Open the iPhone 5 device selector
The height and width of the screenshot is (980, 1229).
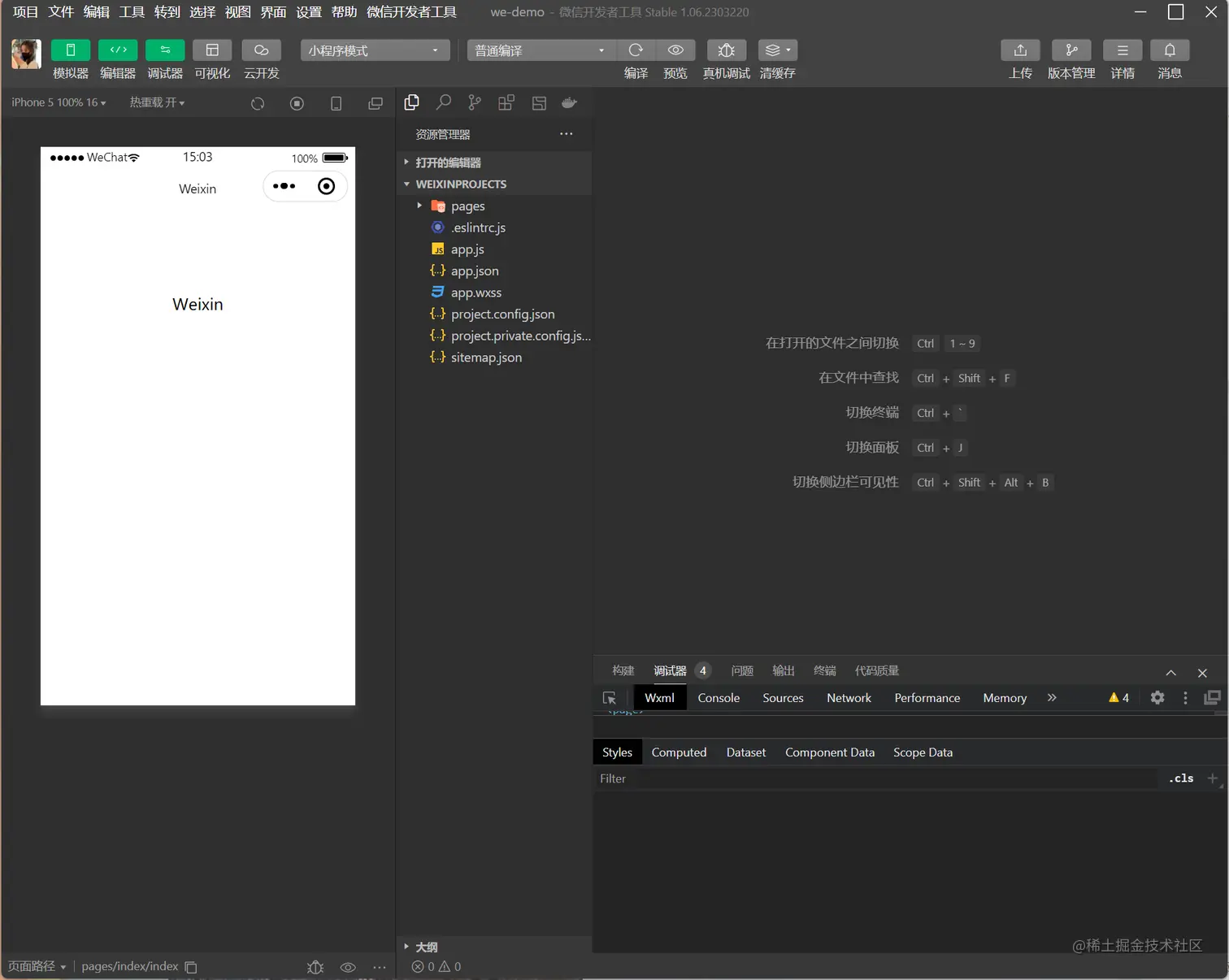click(59, 102)
